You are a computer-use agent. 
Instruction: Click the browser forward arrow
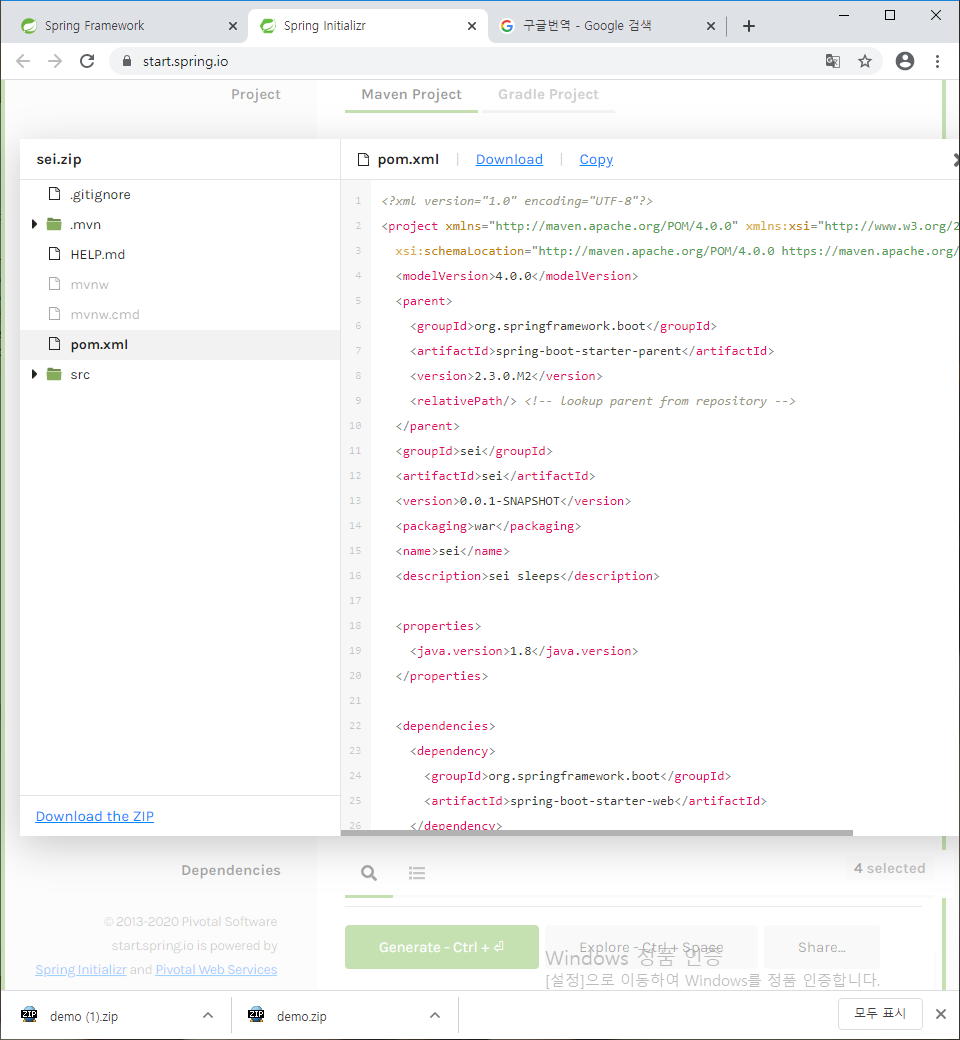pos(55,61)
